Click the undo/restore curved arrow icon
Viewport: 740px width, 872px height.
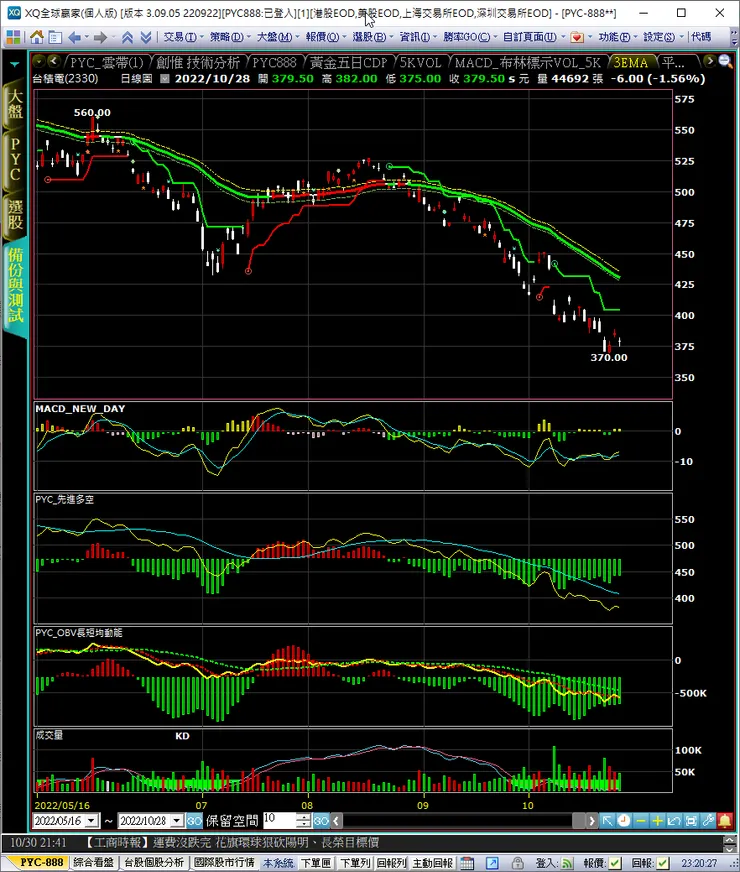[674, 820]
